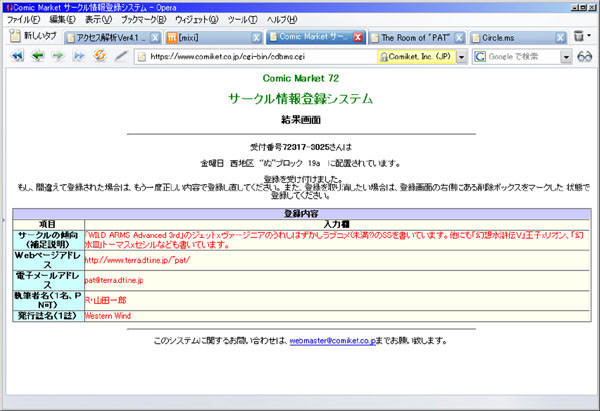Click the Opera logo in title bar
The height and width of the screenshot is (411, 600).
pyautogui.click(x=9, y=7)
